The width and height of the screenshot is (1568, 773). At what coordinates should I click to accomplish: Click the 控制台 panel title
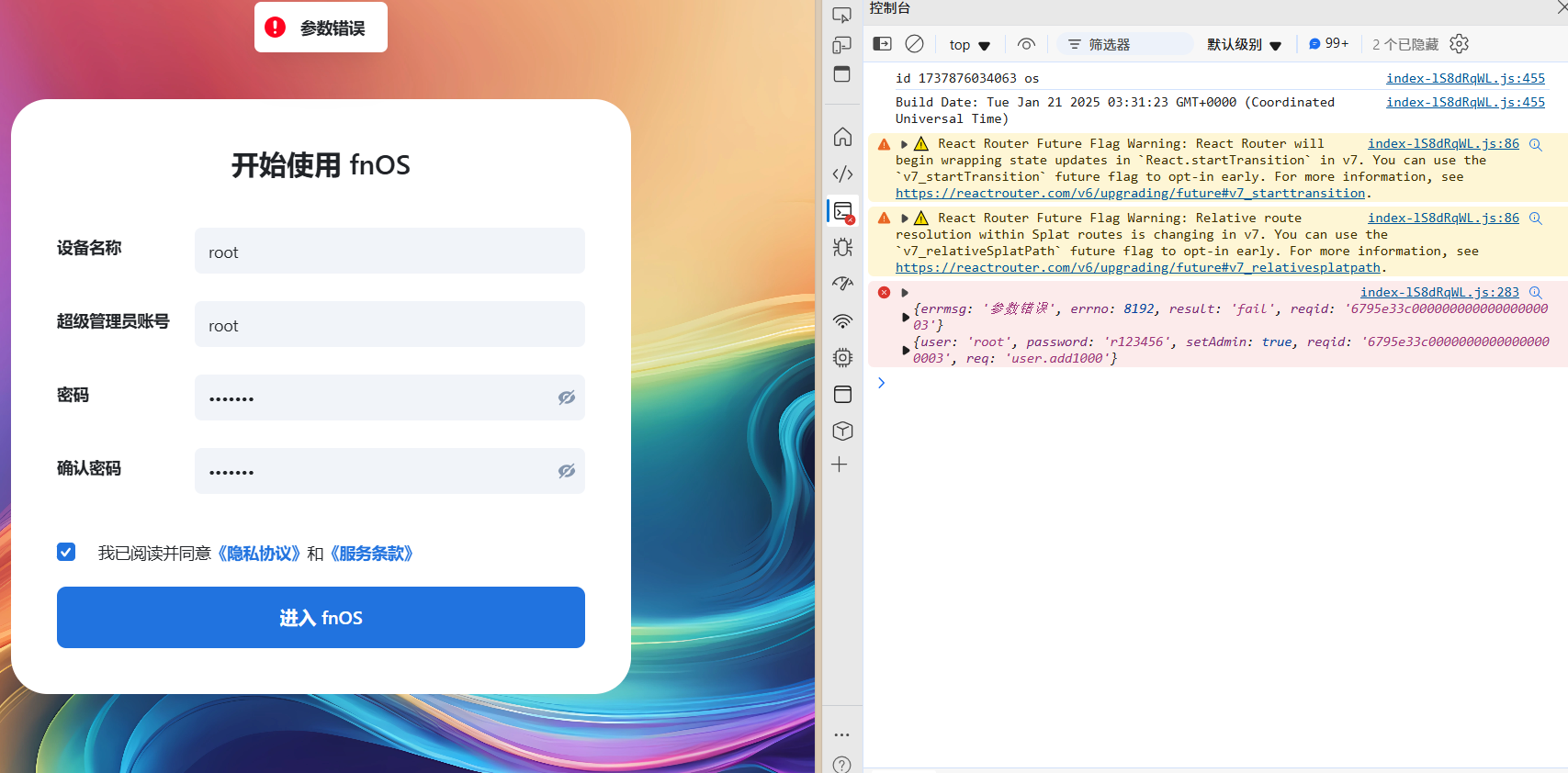pyautogui.click(x=889, y=8)
